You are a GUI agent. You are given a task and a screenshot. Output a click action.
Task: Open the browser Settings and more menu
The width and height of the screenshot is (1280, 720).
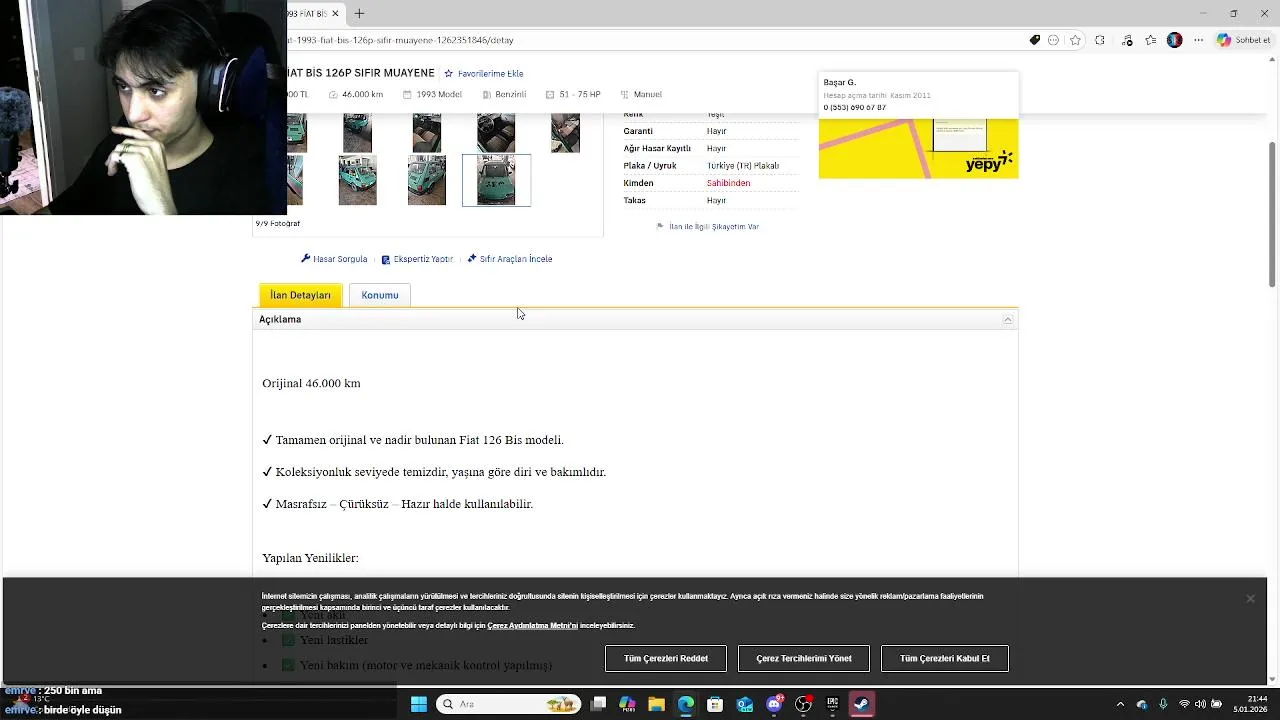pyautogui.click(x=1198, y=40)
